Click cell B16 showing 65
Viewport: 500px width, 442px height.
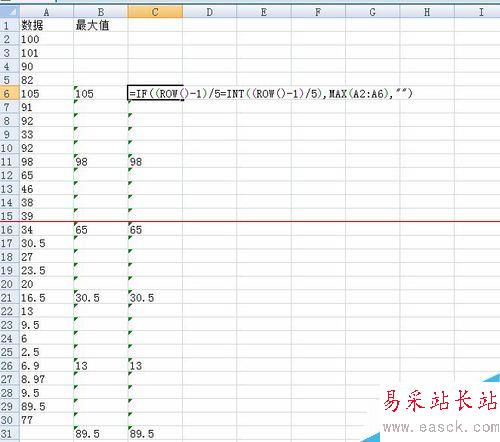(x=101, y=230)
